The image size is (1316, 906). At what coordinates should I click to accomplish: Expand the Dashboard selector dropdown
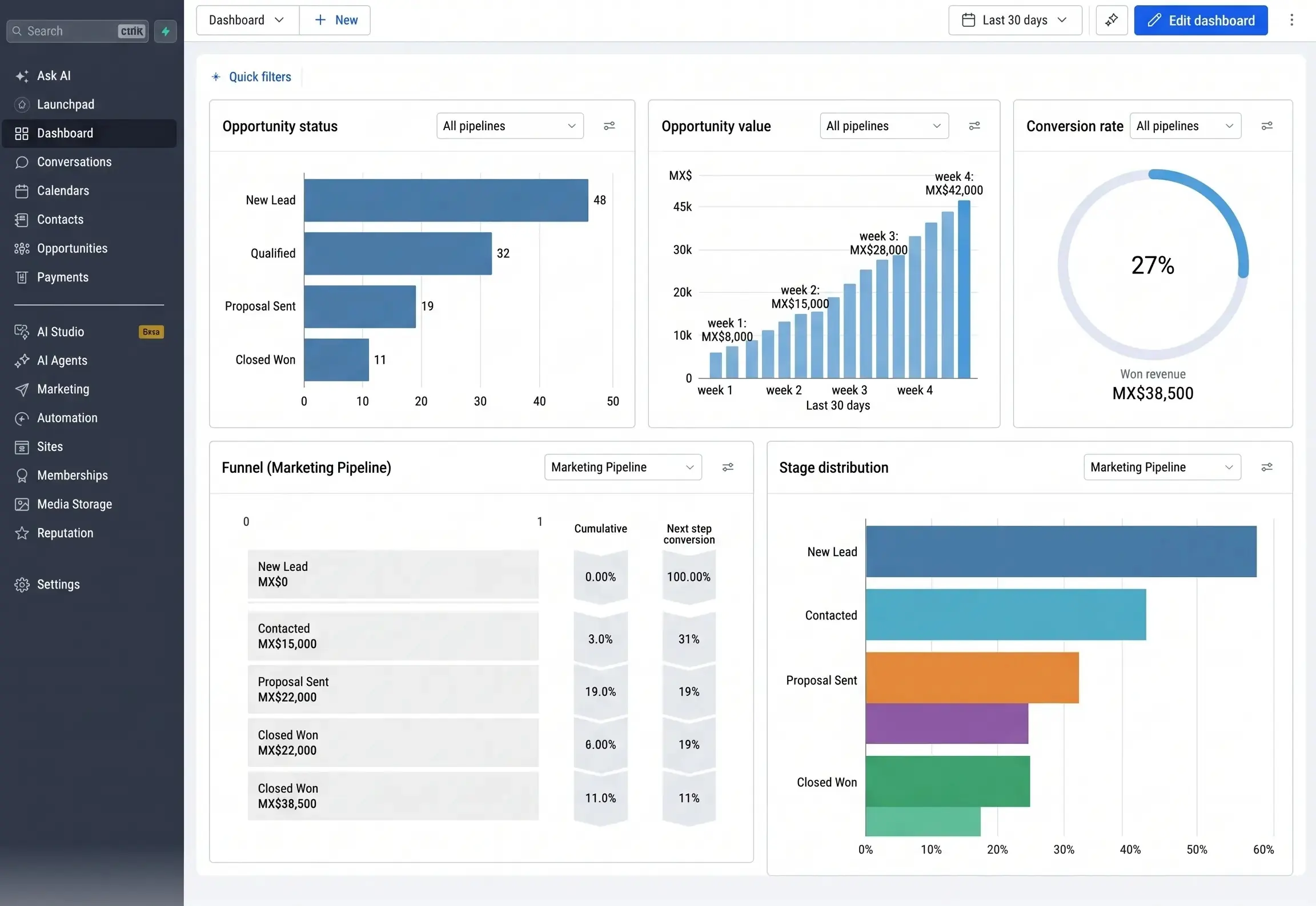coord(247,21)
